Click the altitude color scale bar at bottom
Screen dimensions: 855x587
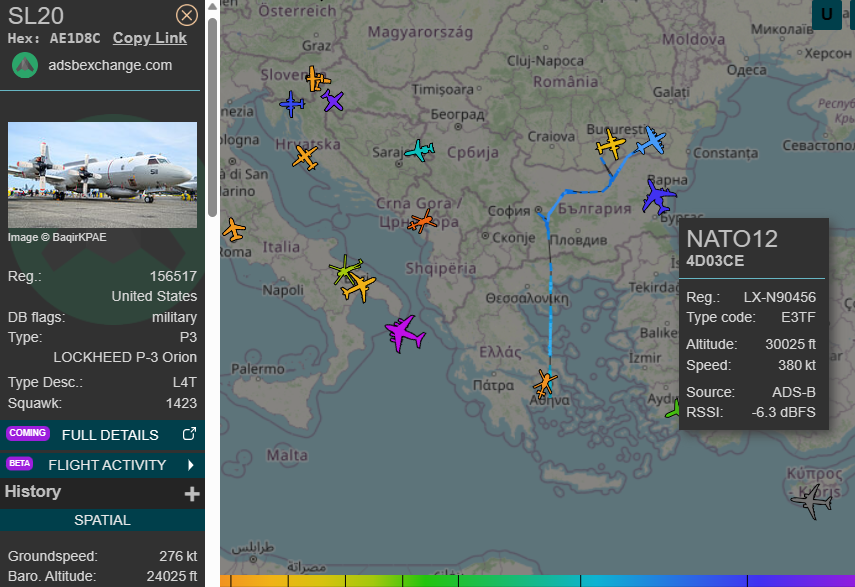[537, 581]
